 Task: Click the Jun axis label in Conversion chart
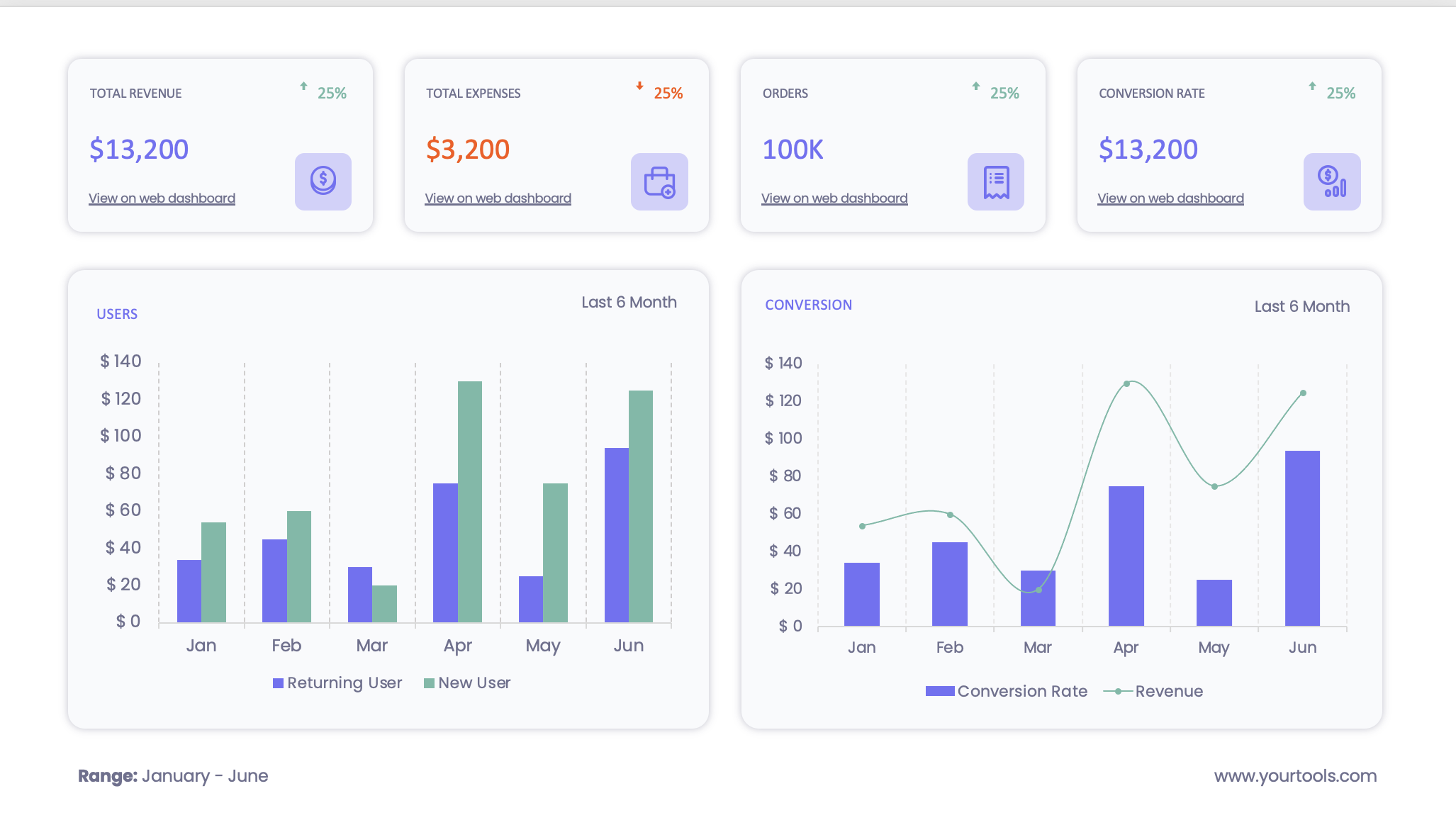pos(1302,648)
